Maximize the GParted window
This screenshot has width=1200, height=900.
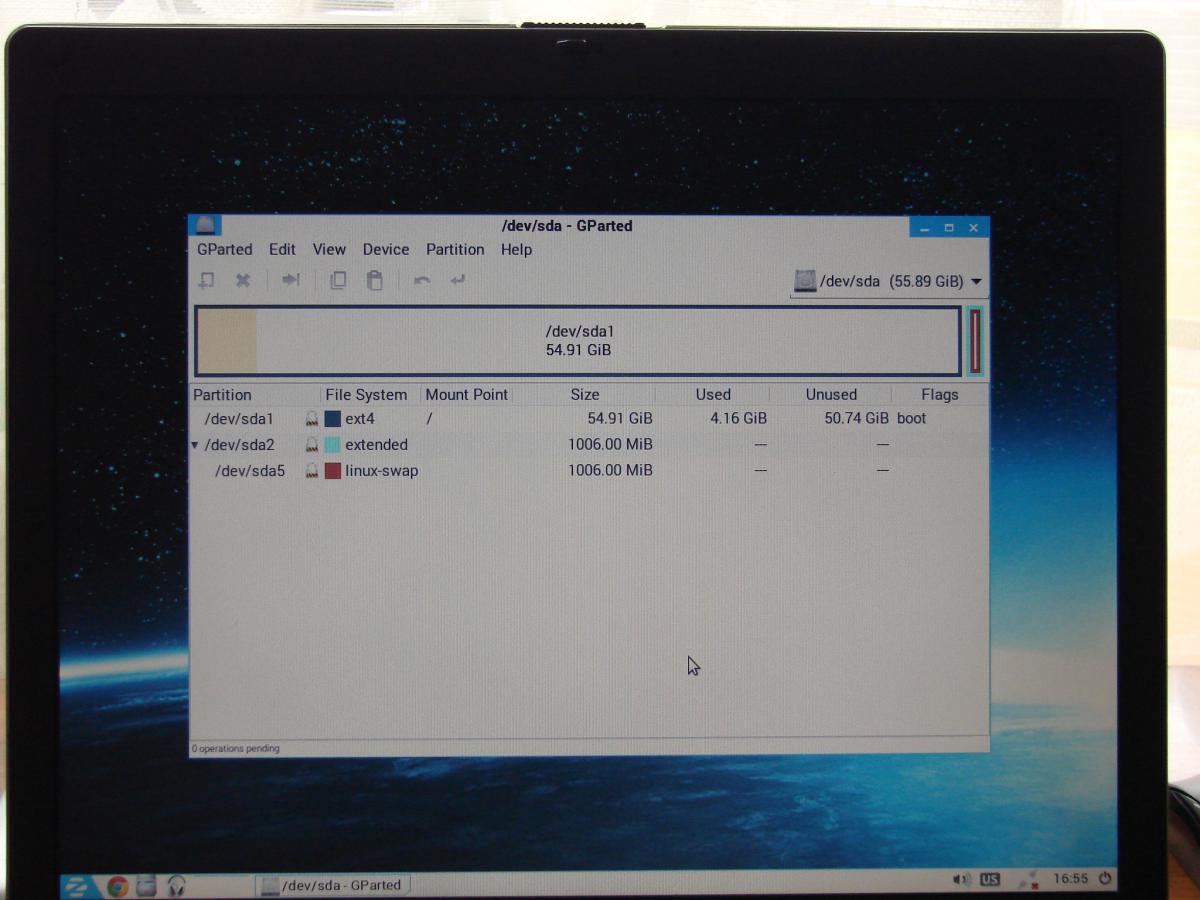949,228
